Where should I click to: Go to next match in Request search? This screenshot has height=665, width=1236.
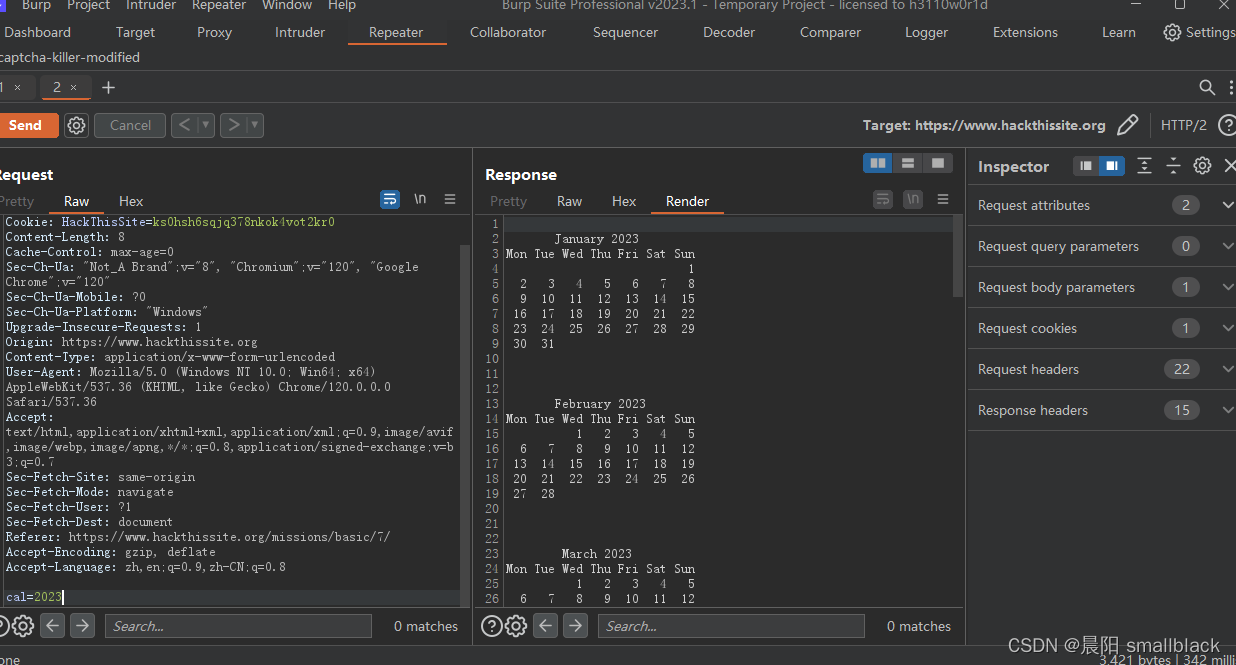point(83,626)
